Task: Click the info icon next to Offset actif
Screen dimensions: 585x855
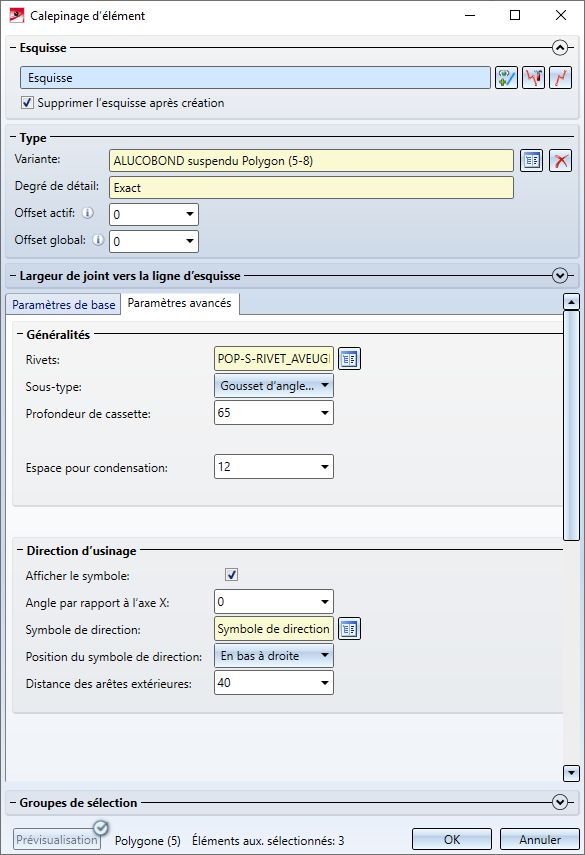Action: click(x=88, y=213)
